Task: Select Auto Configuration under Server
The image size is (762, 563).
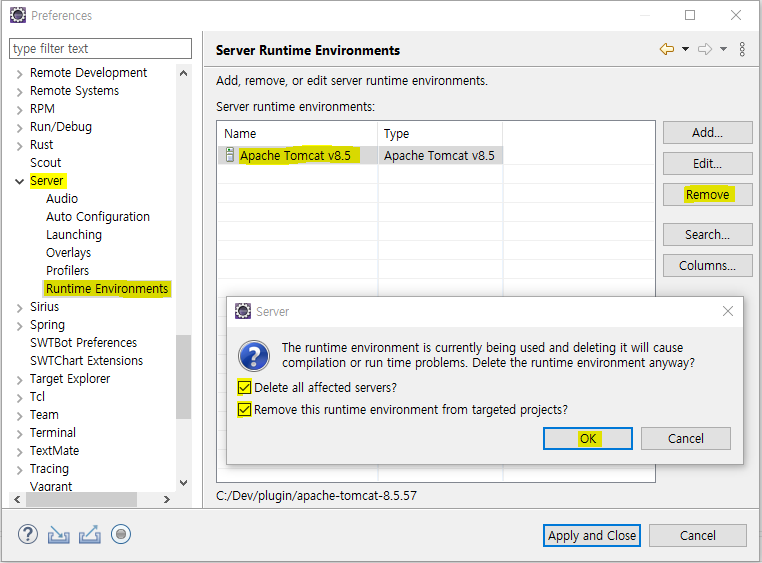Action: click(98, 217)
